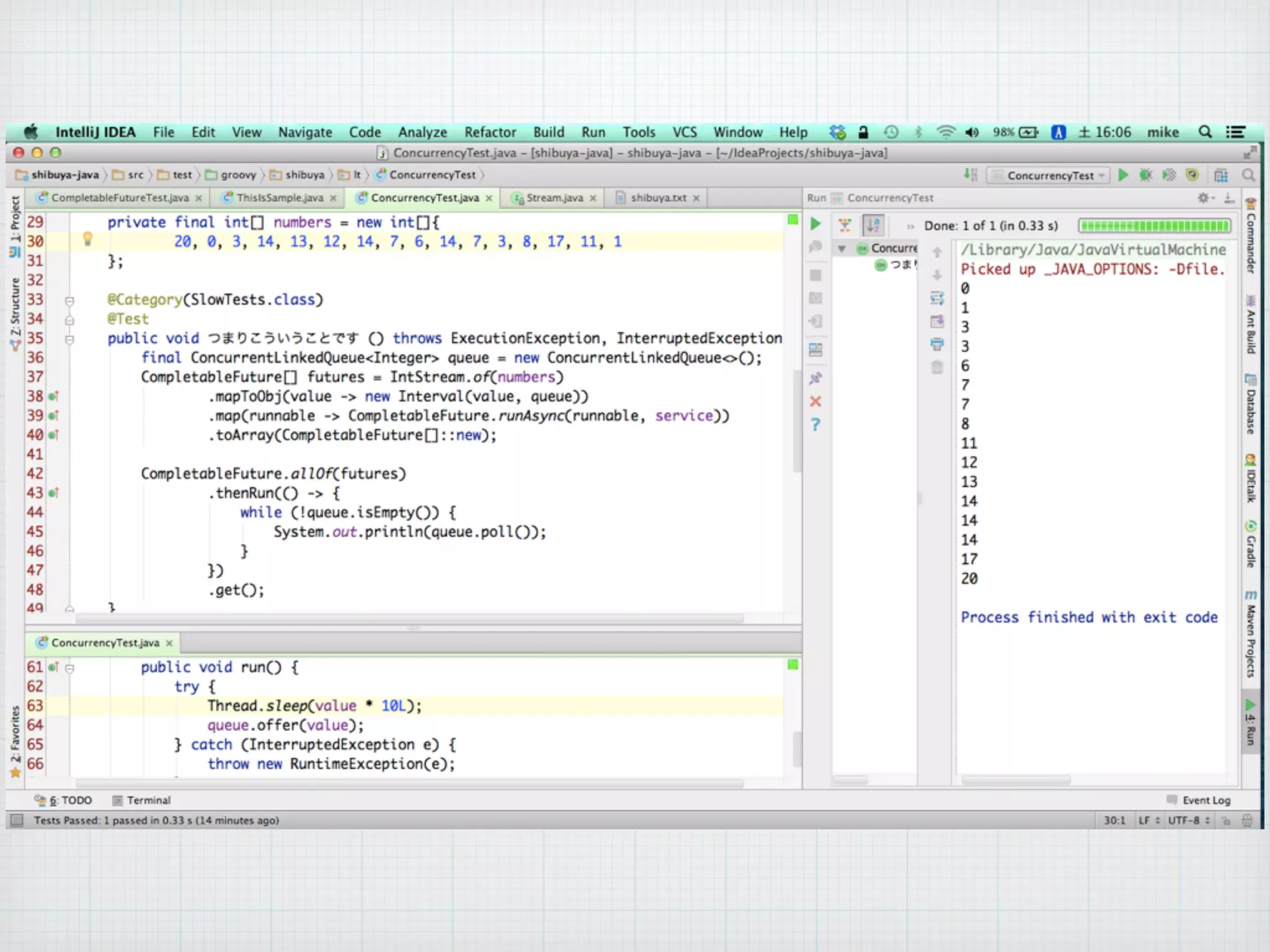This screenshot has width=1270, height=952.
Task: Switch to the Stream.java tab
Action: coord(554,198)
